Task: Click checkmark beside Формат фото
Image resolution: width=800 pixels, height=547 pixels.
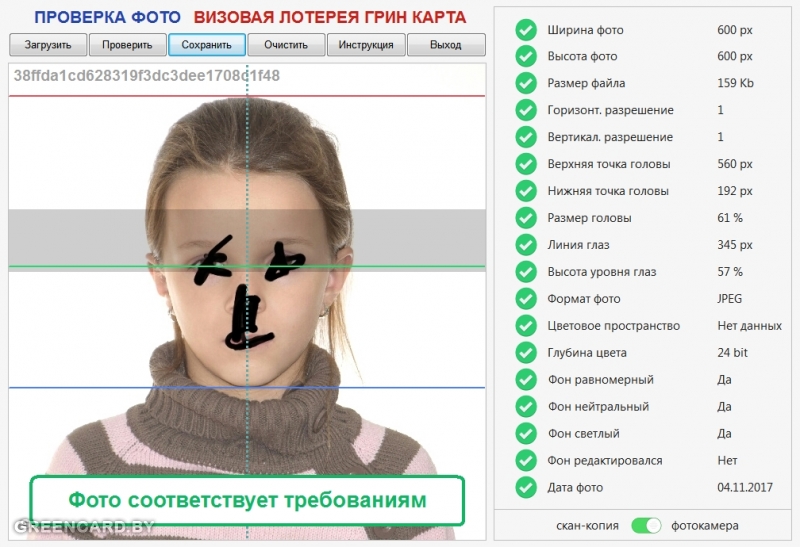Action: pyautogui.click(x=526, y=299)
